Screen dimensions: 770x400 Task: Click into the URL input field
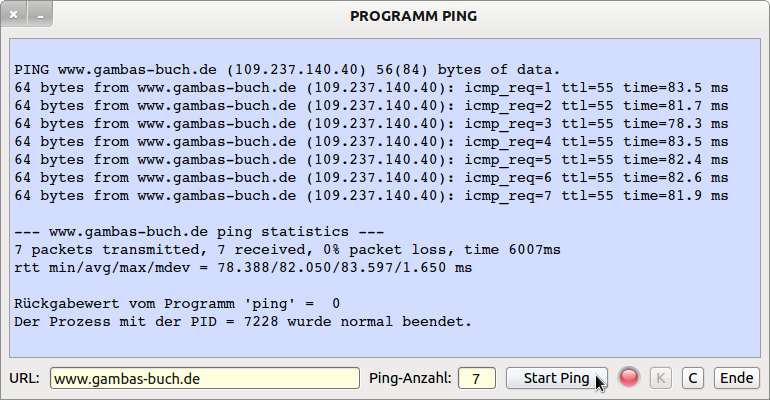[204, 378]
